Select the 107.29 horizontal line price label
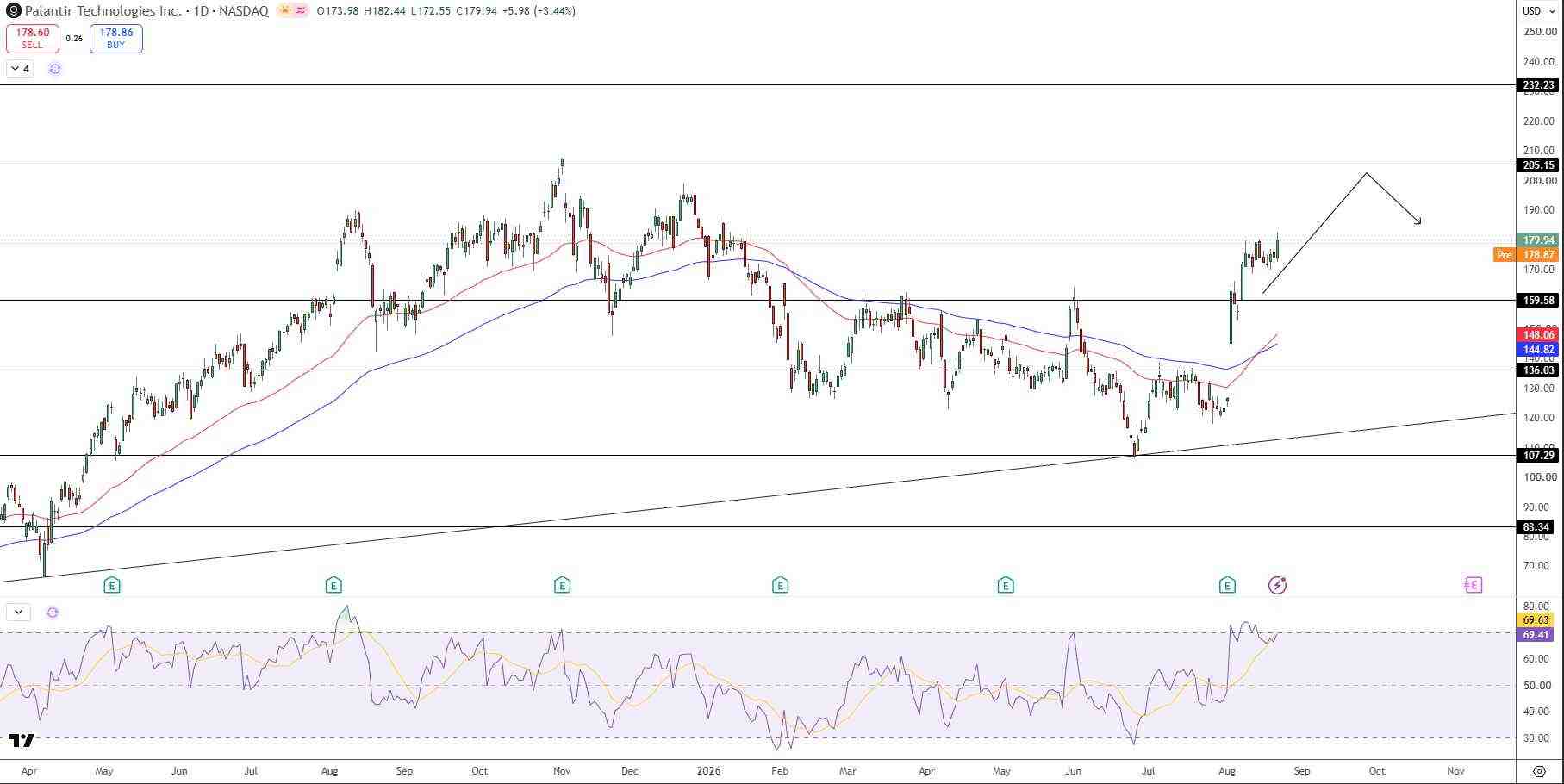The image size is (1564, 784). (1538, 456)
